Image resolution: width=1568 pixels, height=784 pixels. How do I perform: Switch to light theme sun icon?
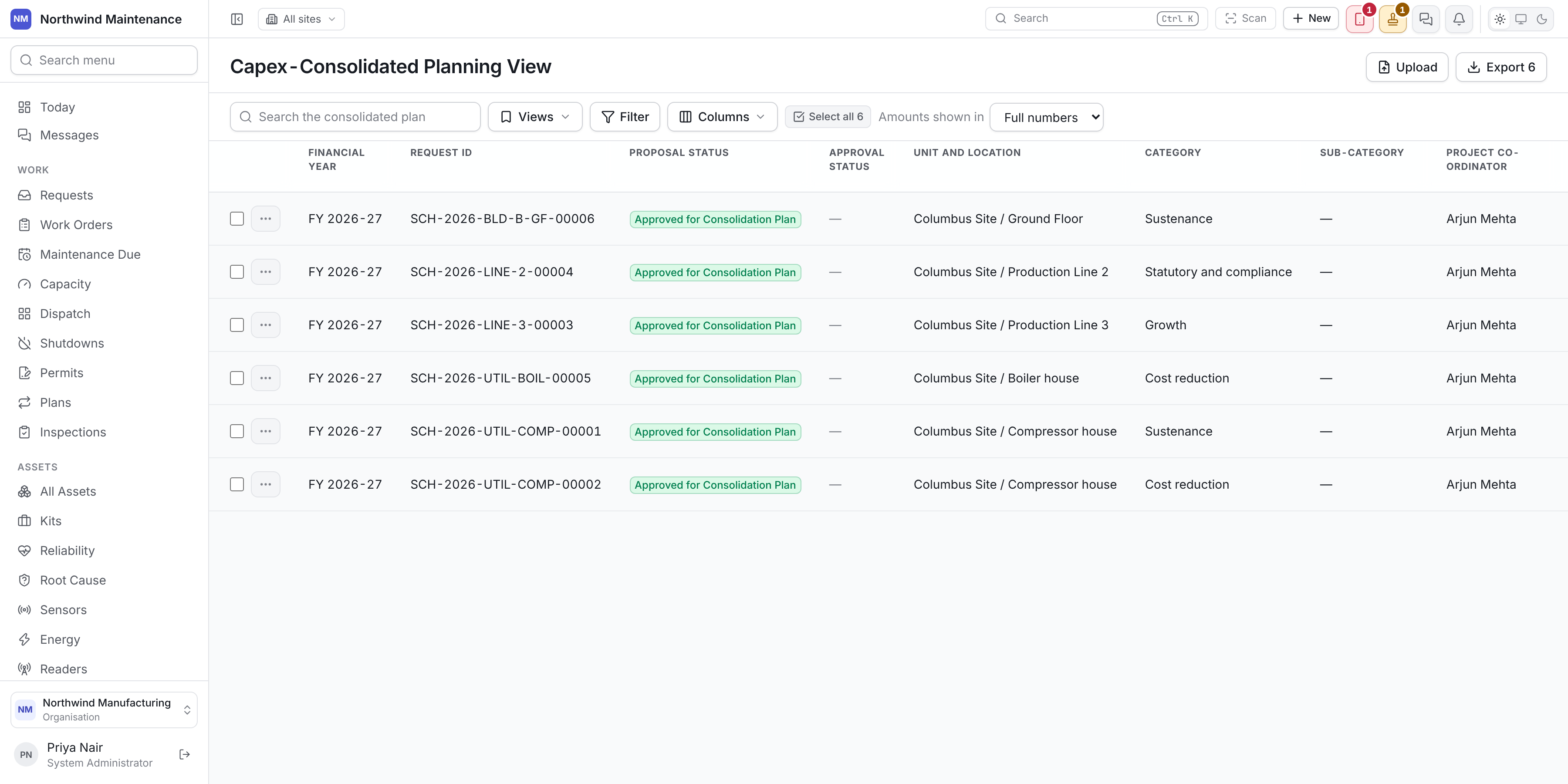(x=1500, y=19)
